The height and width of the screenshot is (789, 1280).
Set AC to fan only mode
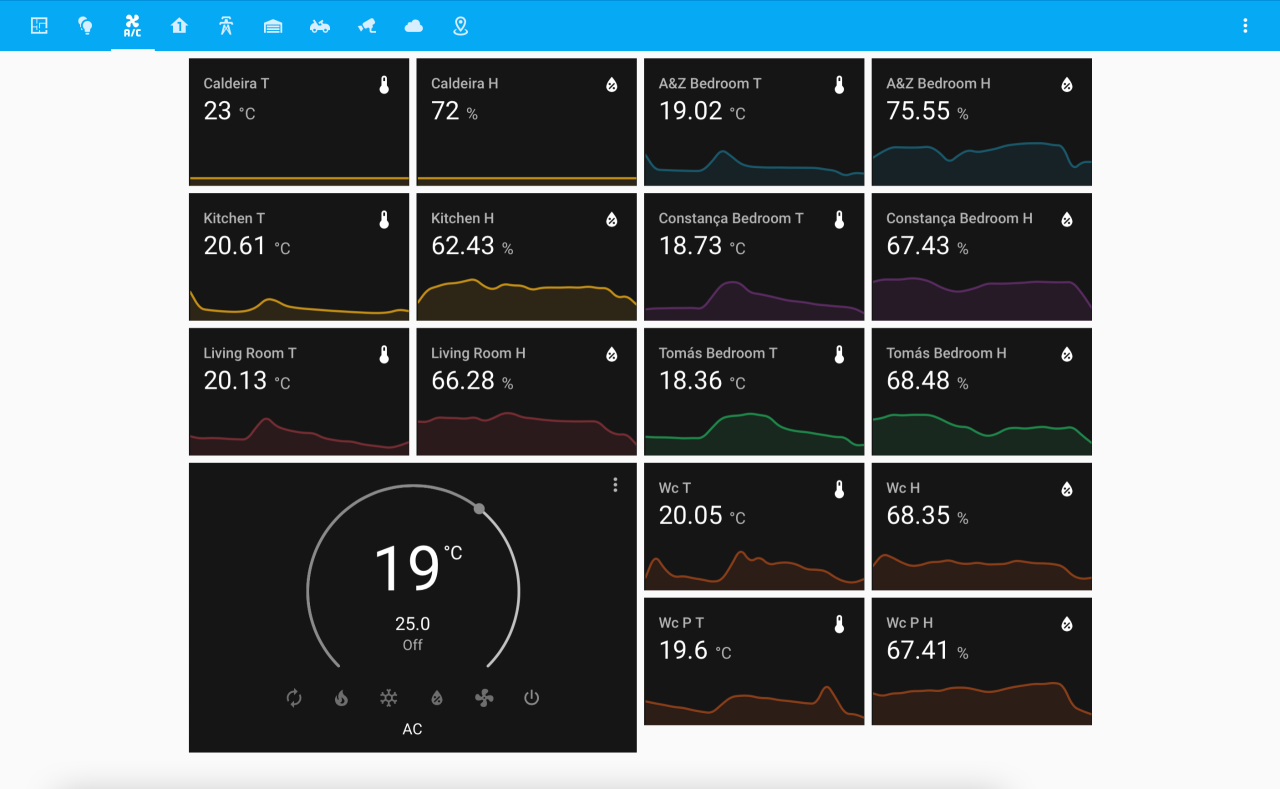coord(484,698)
